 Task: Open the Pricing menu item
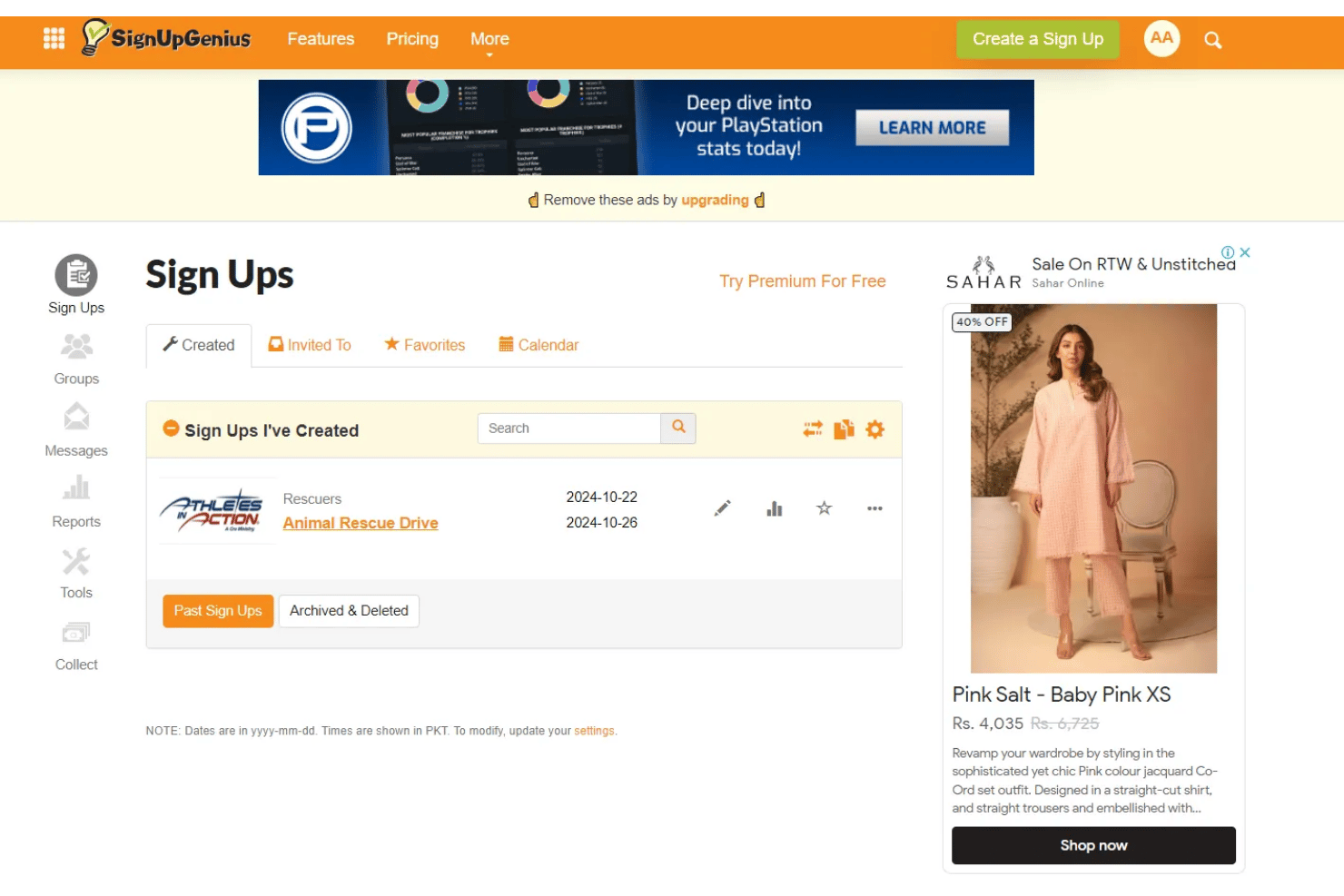coord(412,39)
